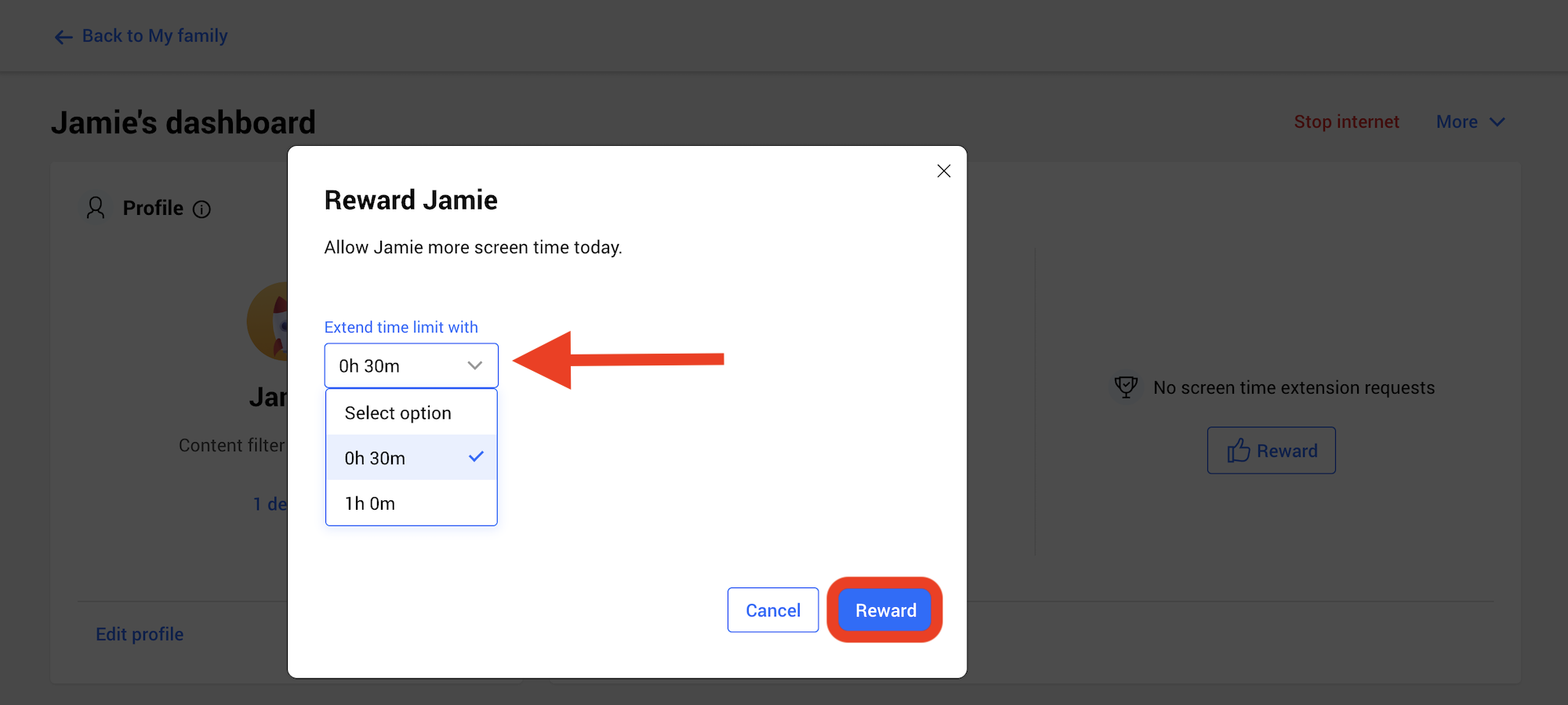
Task: Click the checkmark beside 0h 30m
Action: pyautogui.click(x=476, y=456)
